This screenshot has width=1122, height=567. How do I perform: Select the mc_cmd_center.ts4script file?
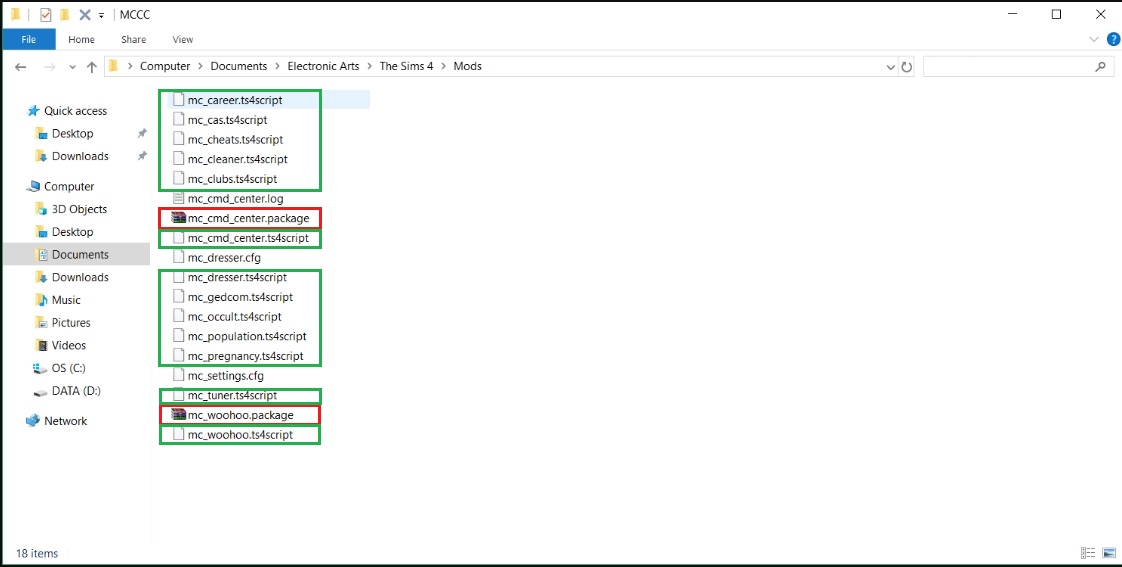248,238
